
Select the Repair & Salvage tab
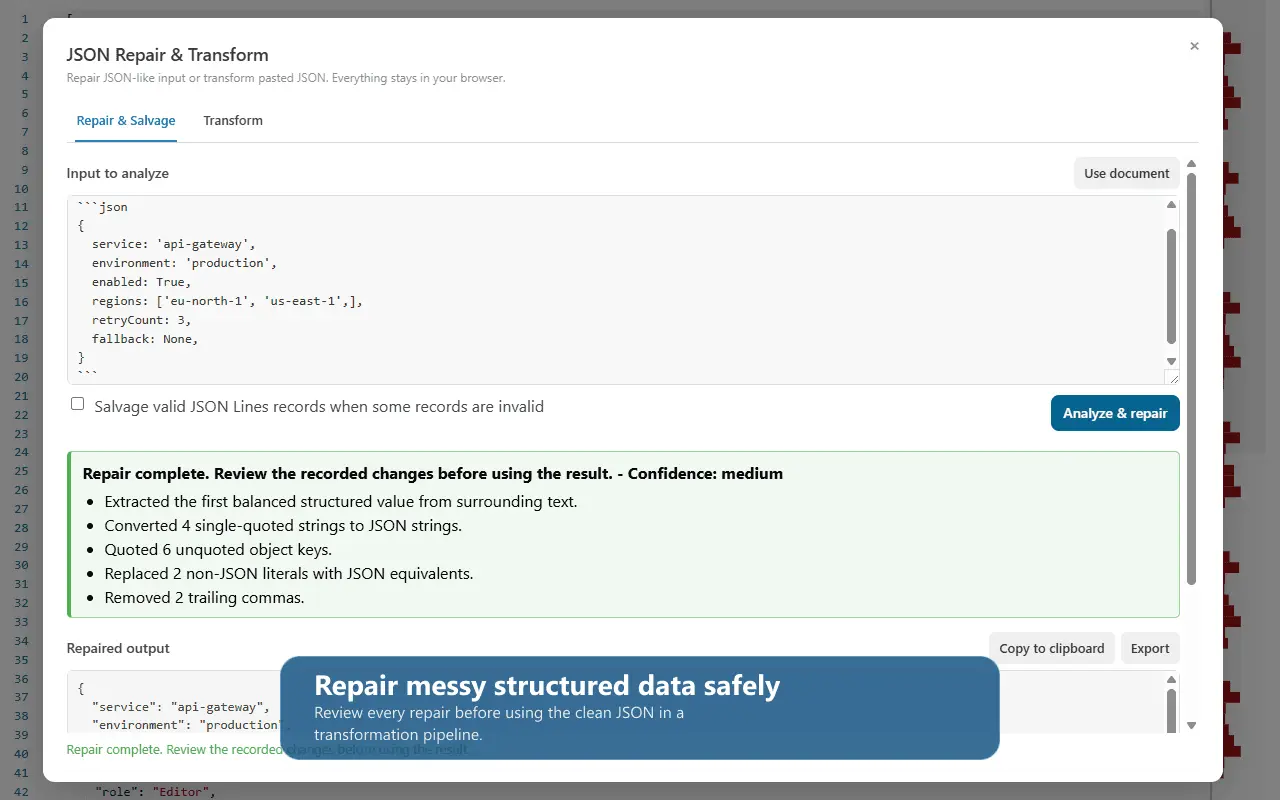(x=126, y=121)
